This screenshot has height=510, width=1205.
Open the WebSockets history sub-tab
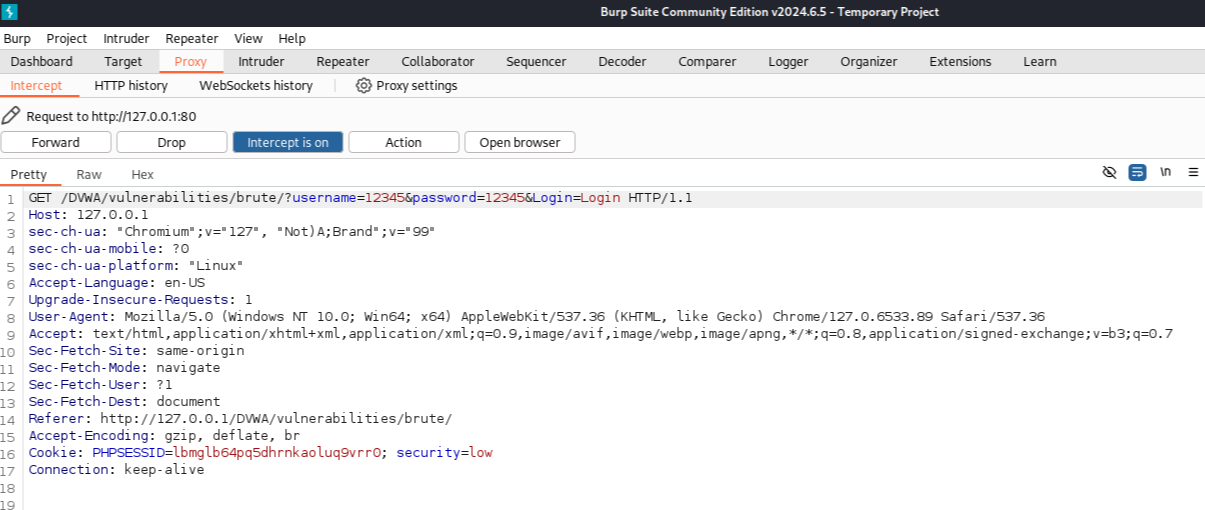(256, 86)
